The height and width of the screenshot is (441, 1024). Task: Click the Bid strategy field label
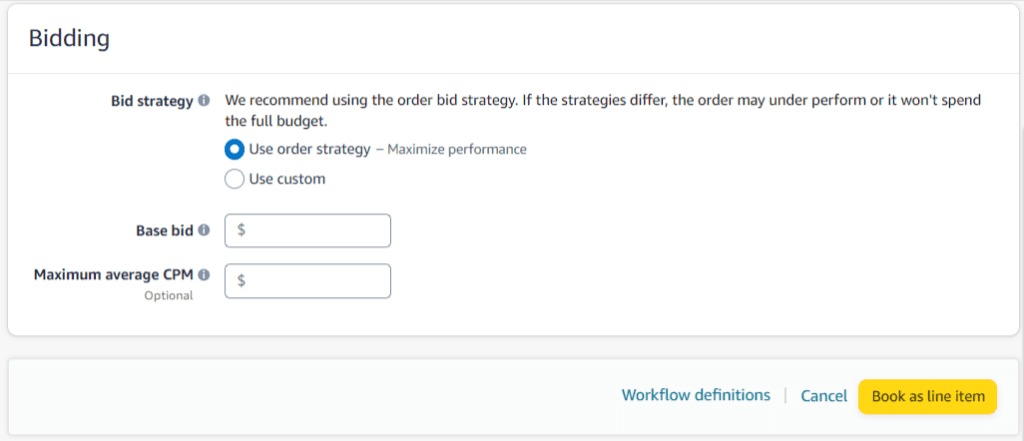pyautogui.click(x=151, y=101)
